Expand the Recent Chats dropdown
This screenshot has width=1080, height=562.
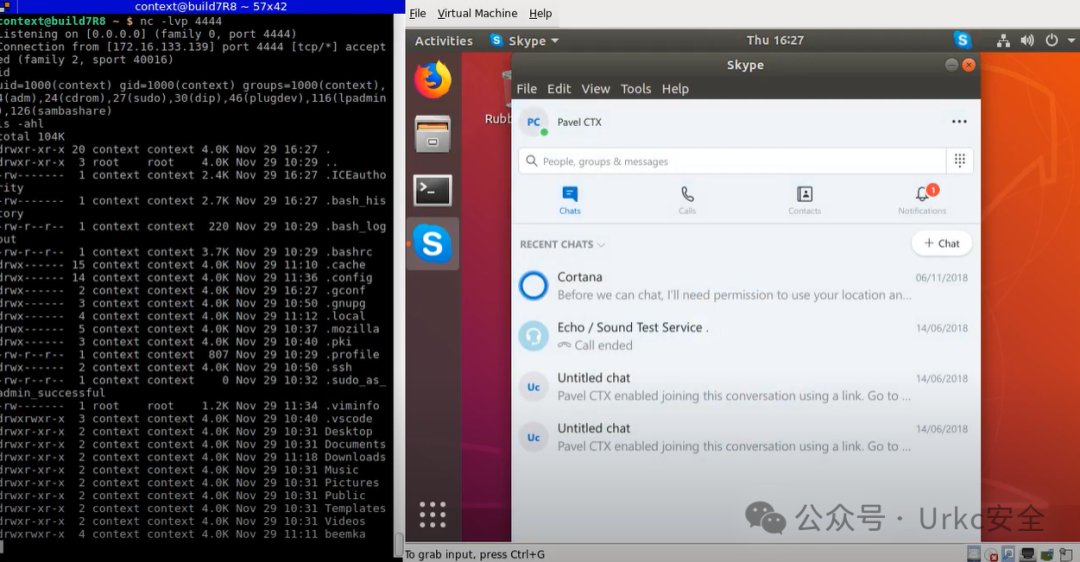tap(562, 244)
